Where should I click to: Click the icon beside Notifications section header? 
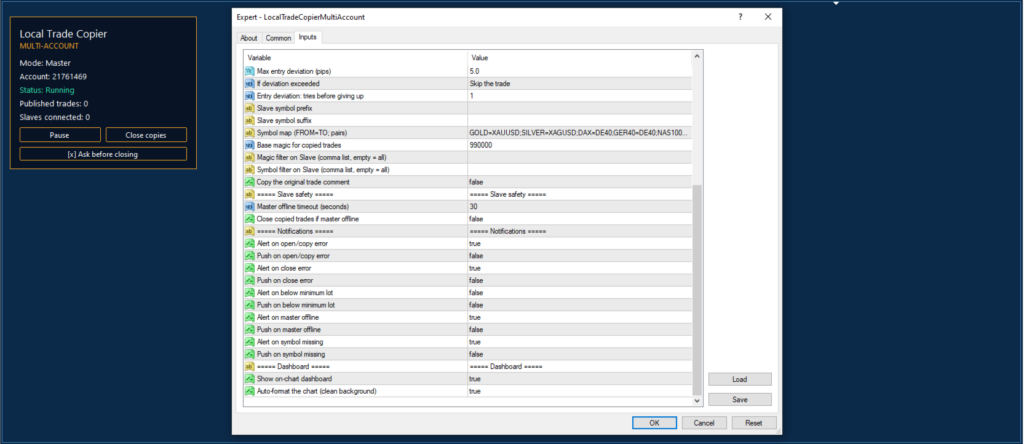[x=249, y=231]
